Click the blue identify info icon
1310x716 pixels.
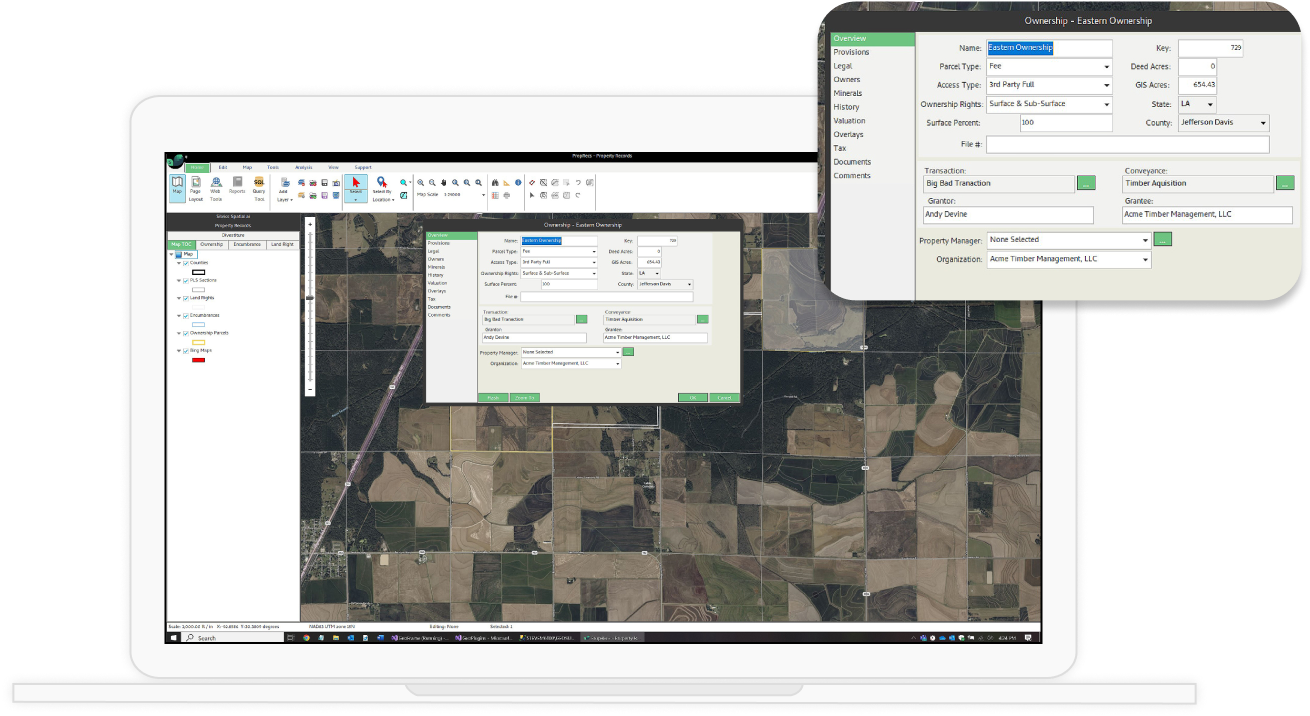point(518,182)
